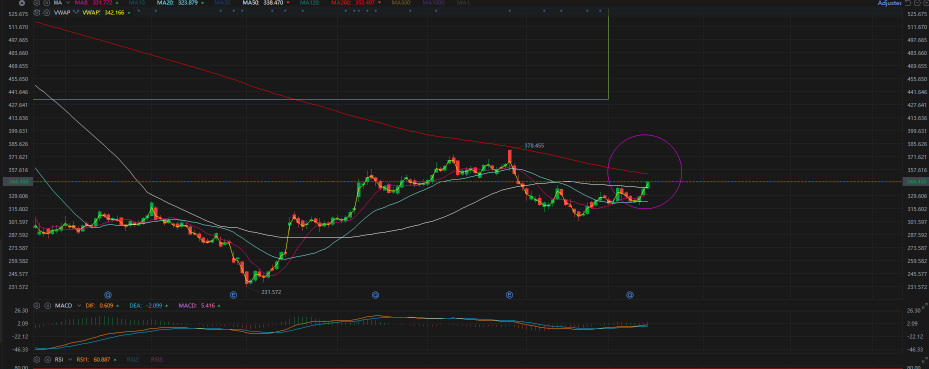The width and height of the screenshot is (929, 369).
Task: Toggle the RSI3 line label
Action: coord(156,360)
